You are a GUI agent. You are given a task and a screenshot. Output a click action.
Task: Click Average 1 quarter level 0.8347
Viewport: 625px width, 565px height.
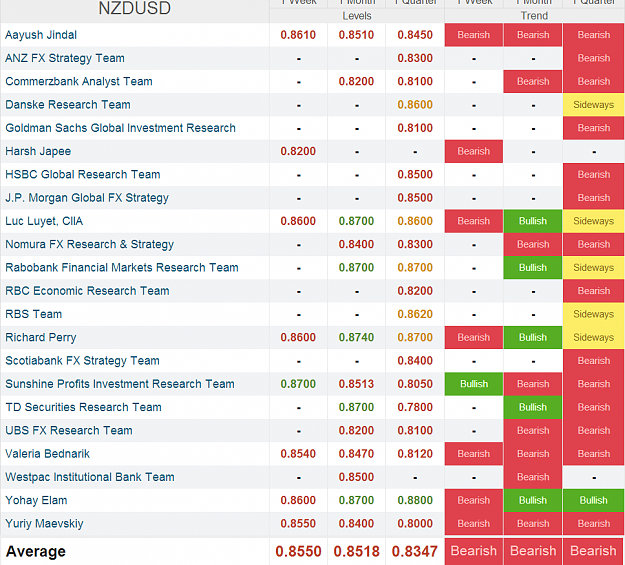coord(415,551)
